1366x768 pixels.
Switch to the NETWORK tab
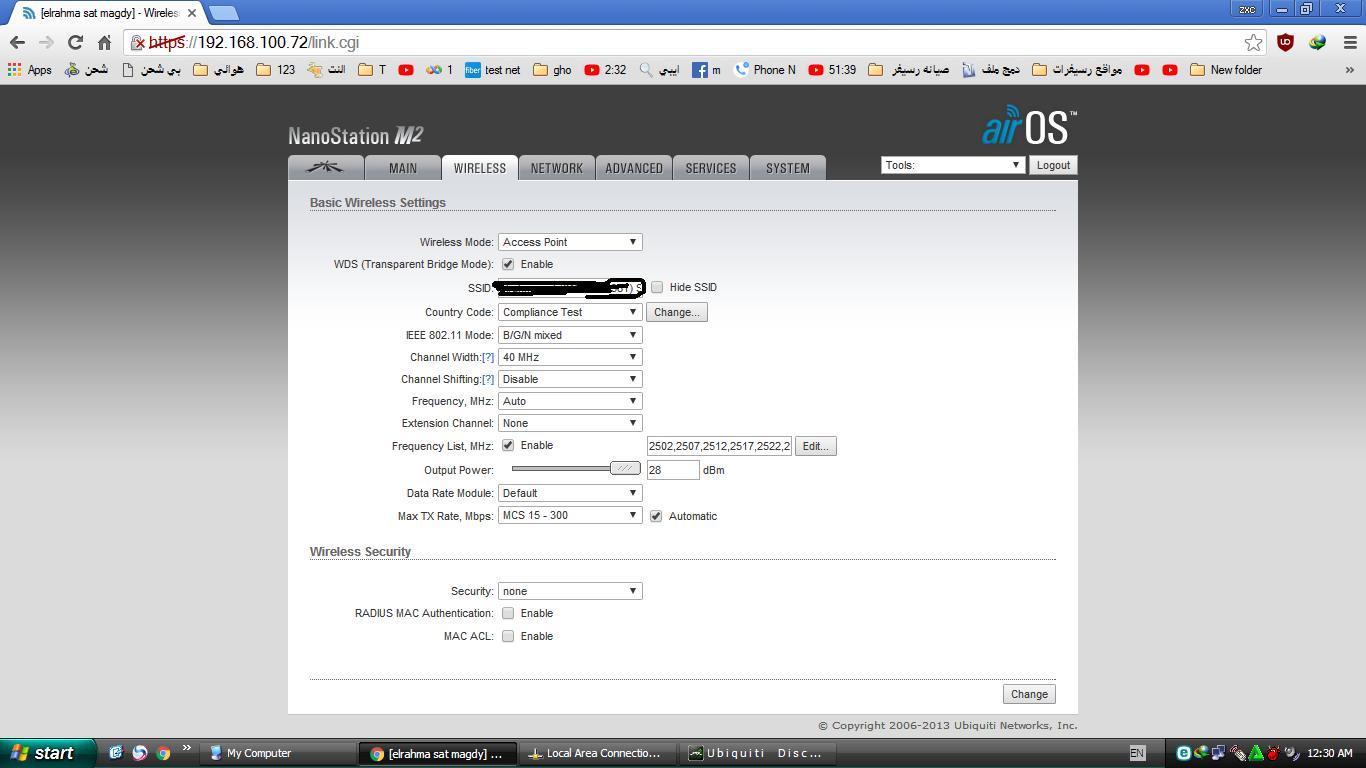557,168
